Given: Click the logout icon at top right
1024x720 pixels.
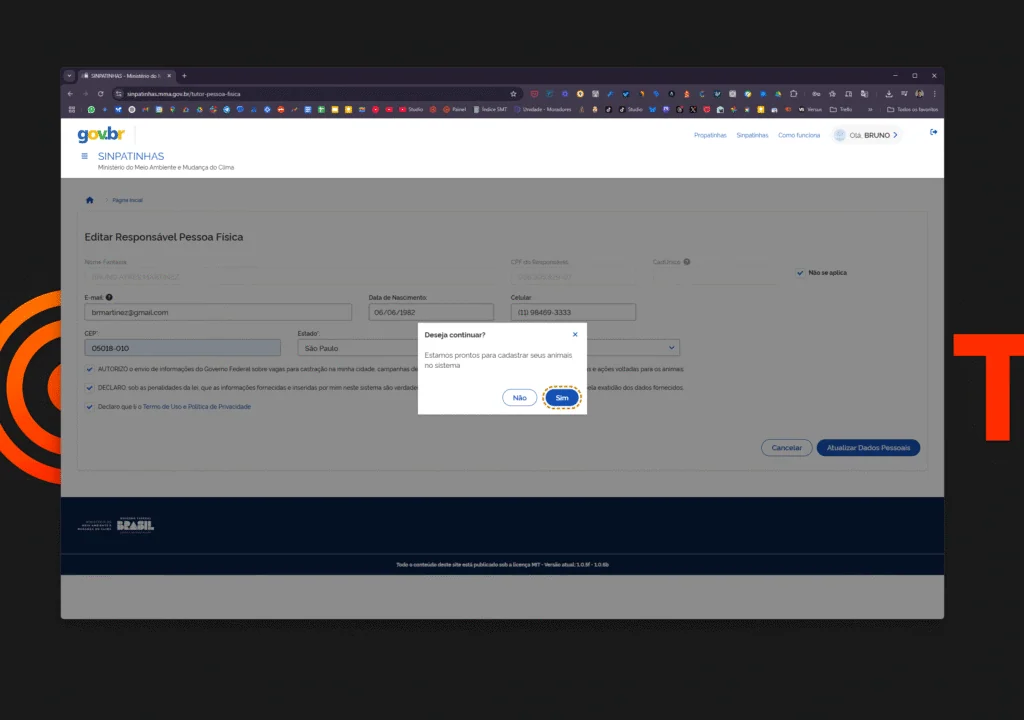Looking at the screenshot, I should pos(933,132).
